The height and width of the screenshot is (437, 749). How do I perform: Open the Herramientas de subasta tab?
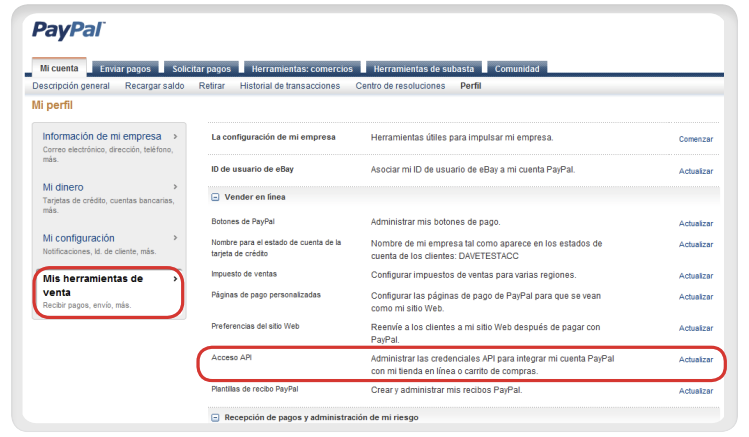click(424, 69)
